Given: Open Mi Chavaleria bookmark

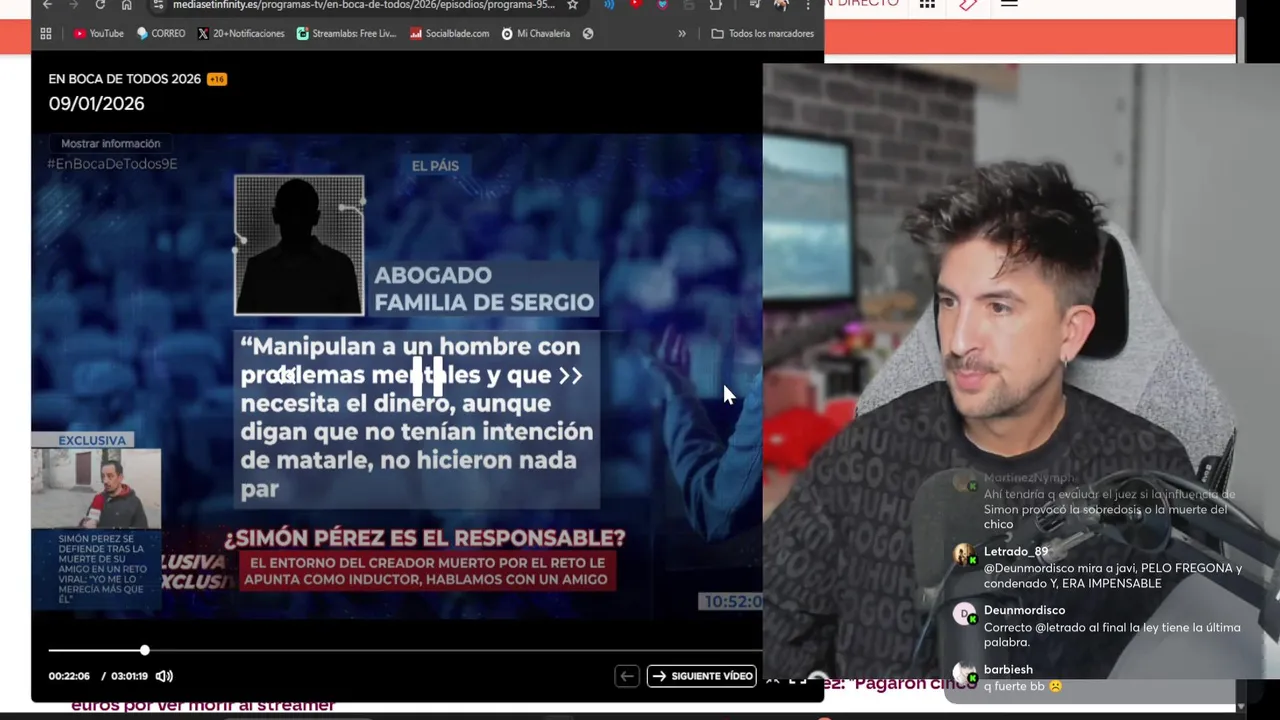Looking at the screenshot, I should [535, 34].
